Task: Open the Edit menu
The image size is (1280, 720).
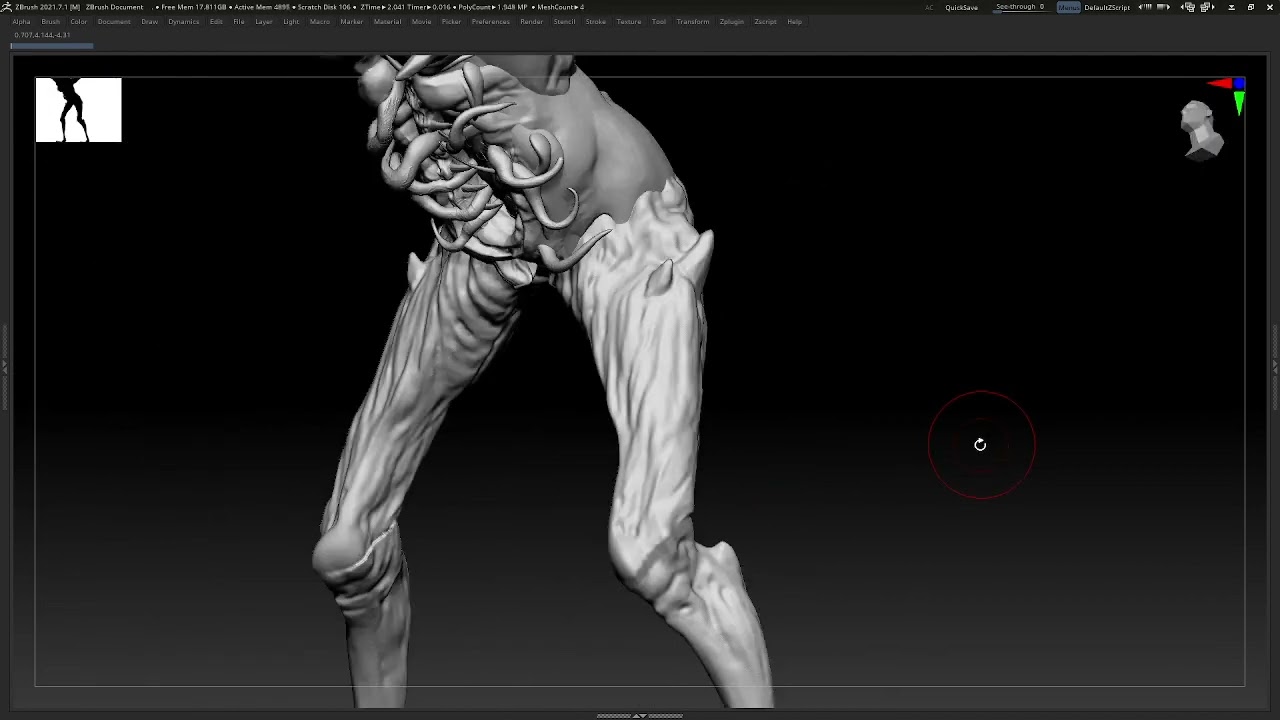Action: [216, 21]
